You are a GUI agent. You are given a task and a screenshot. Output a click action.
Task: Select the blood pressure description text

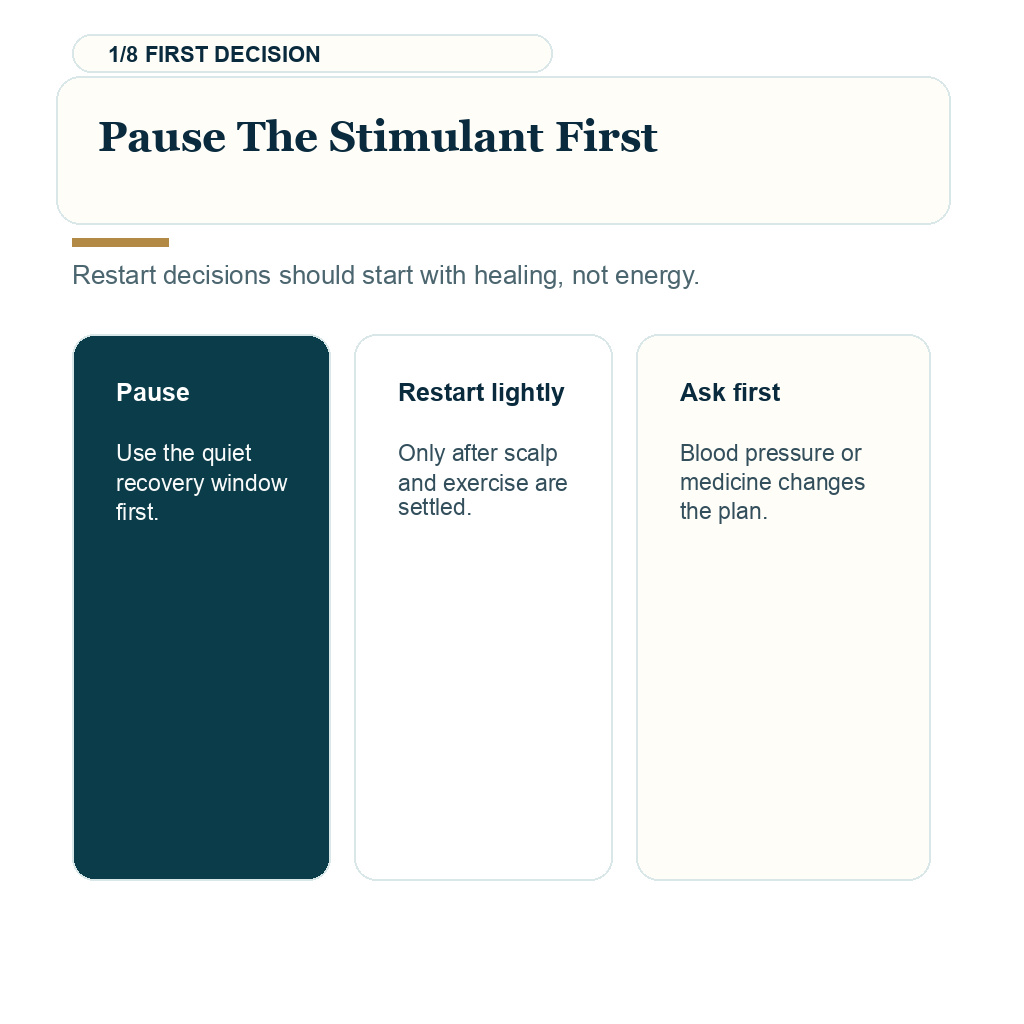point(772,482)
